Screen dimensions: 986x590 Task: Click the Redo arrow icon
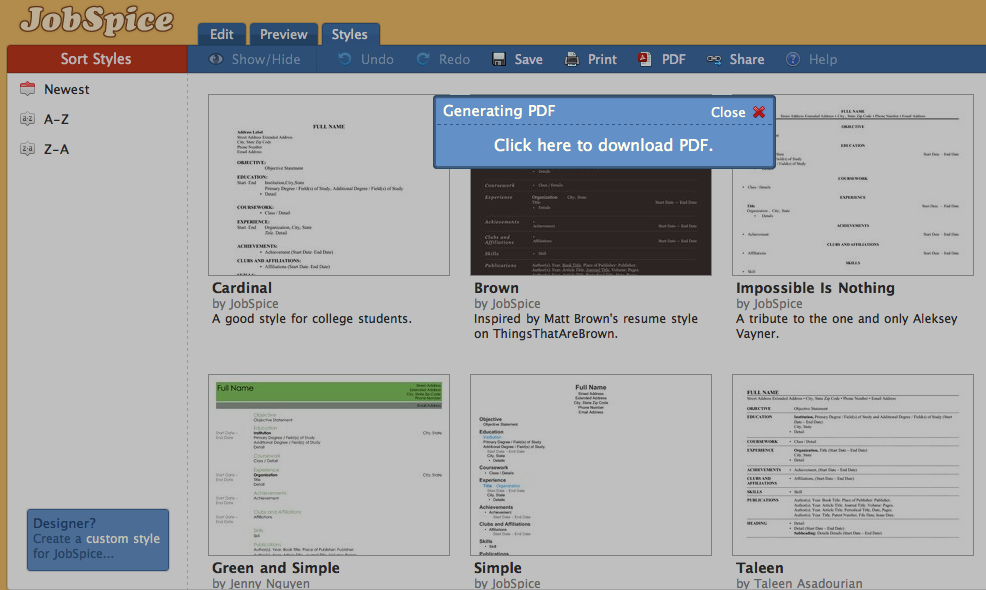tap(423, 59)
